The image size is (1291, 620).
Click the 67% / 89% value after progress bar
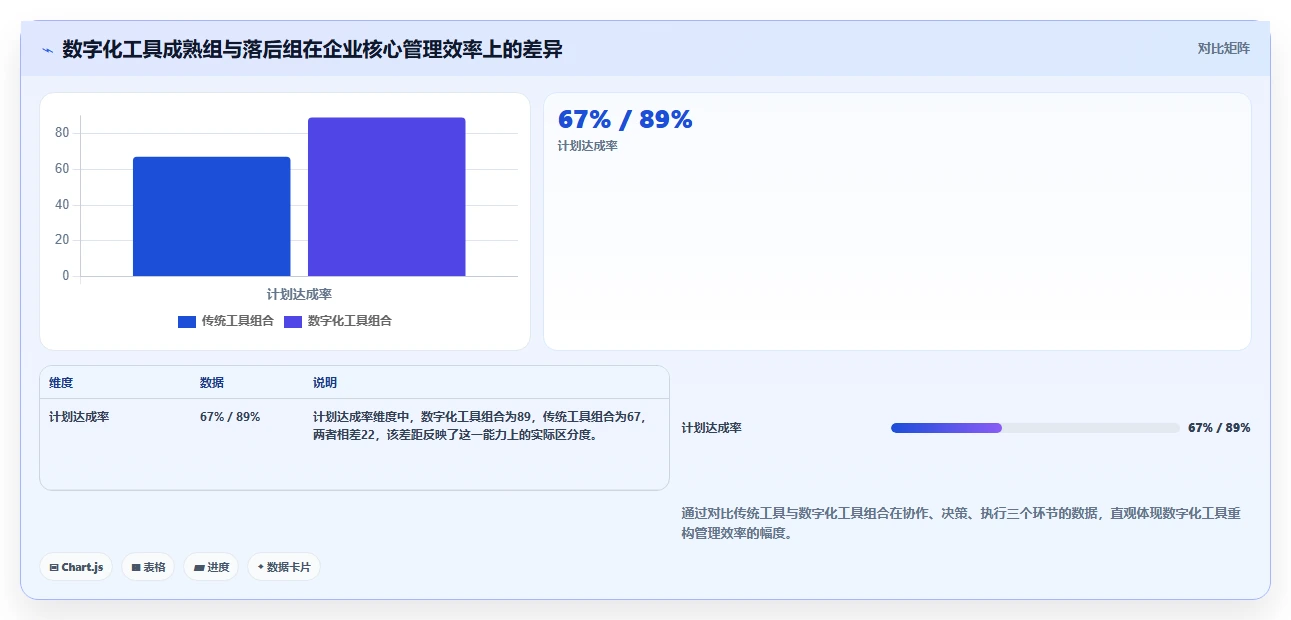(x=1219, y=428)
